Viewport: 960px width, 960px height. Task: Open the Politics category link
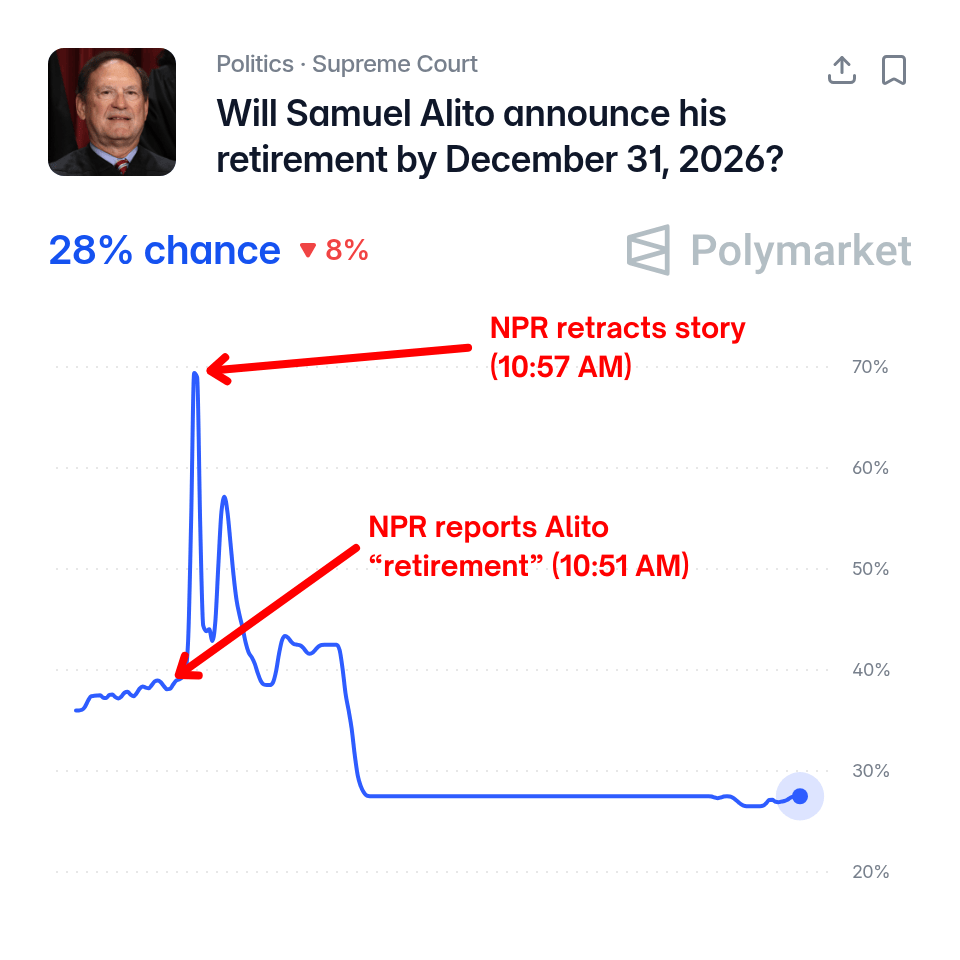click(x=255, y=64)
